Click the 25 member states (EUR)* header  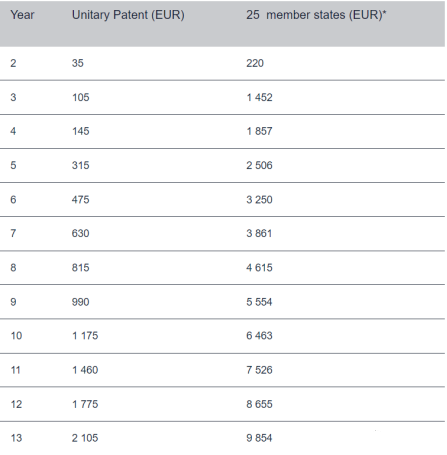coord(316,15)
